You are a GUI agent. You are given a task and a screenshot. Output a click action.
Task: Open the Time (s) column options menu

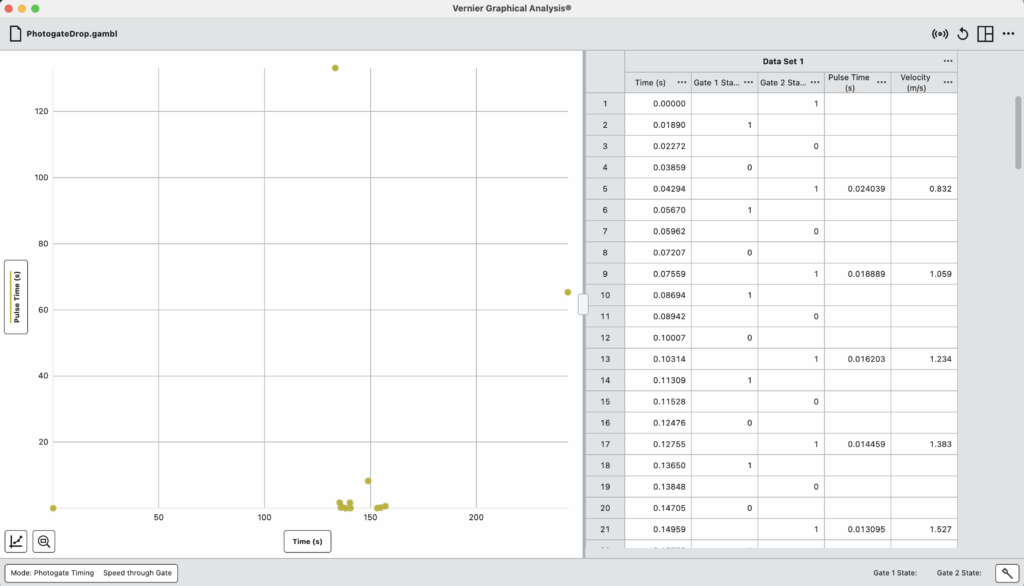pos(681,82)
